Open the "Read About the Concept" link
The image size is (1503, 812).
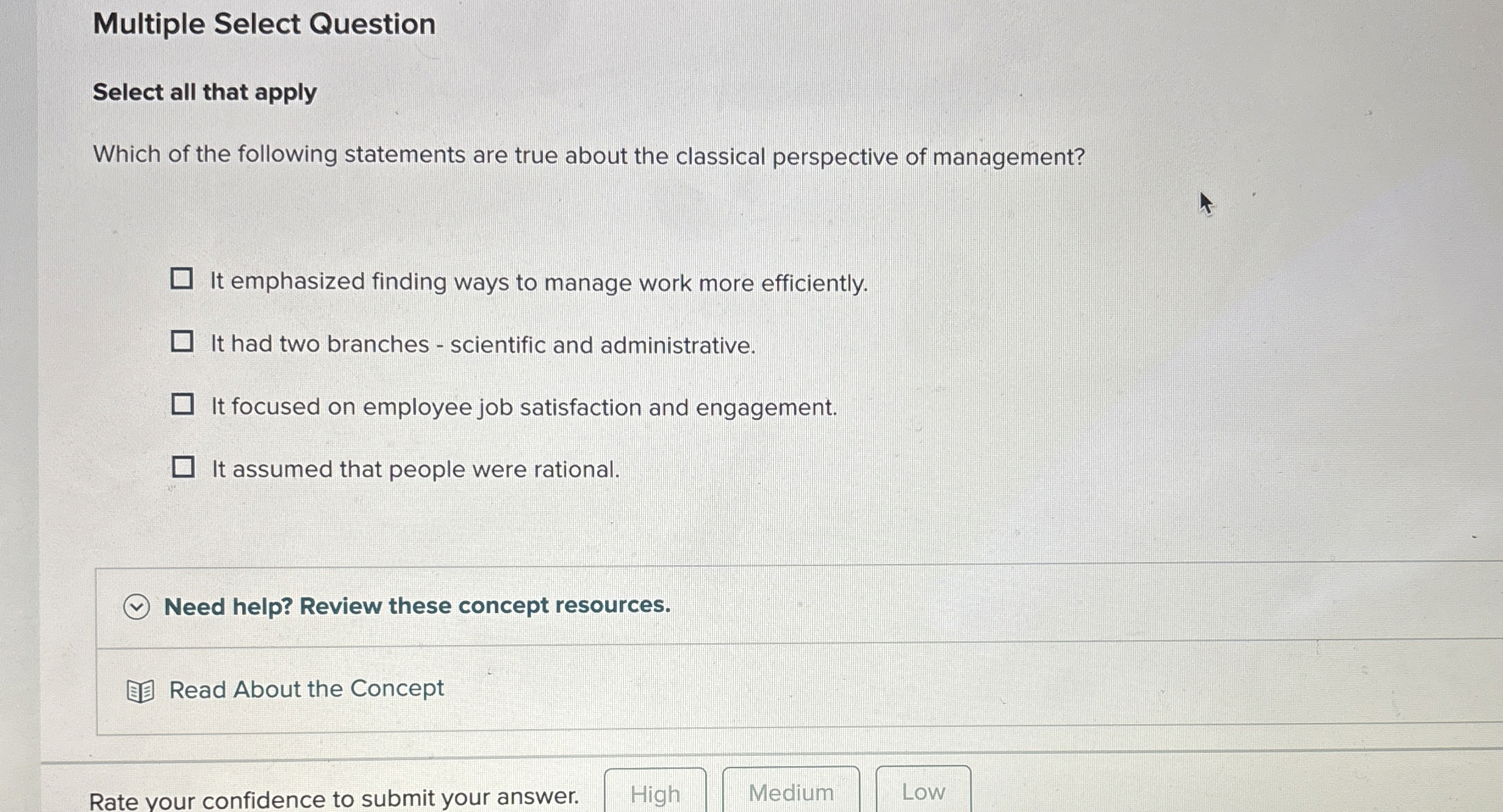pyautogui.click(x=306, y=689)
